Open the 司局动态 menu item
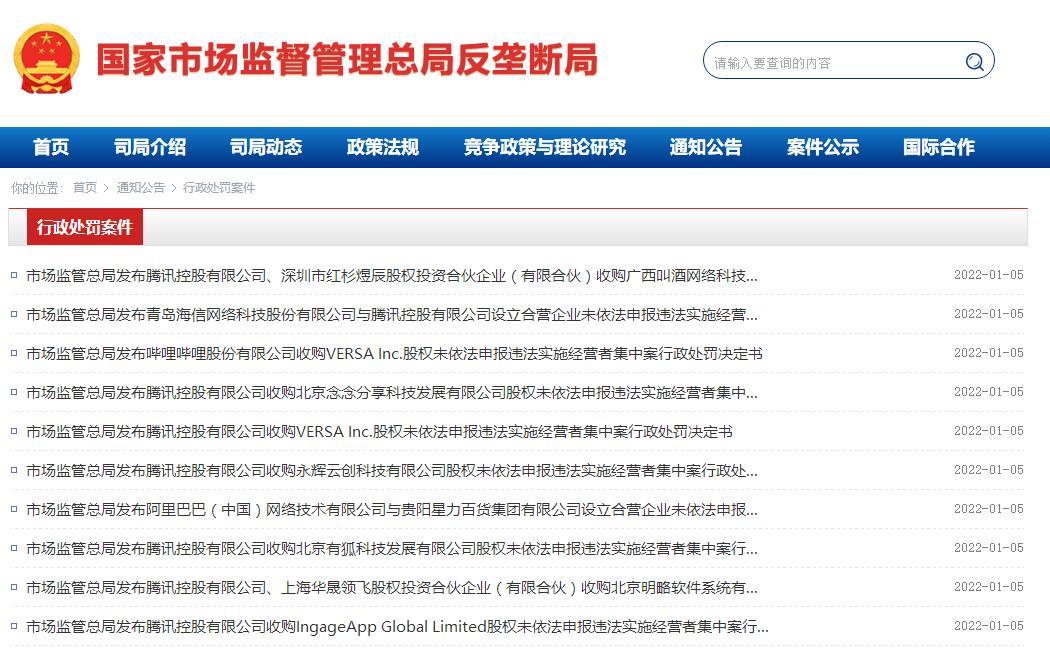 tap(266, 147)
